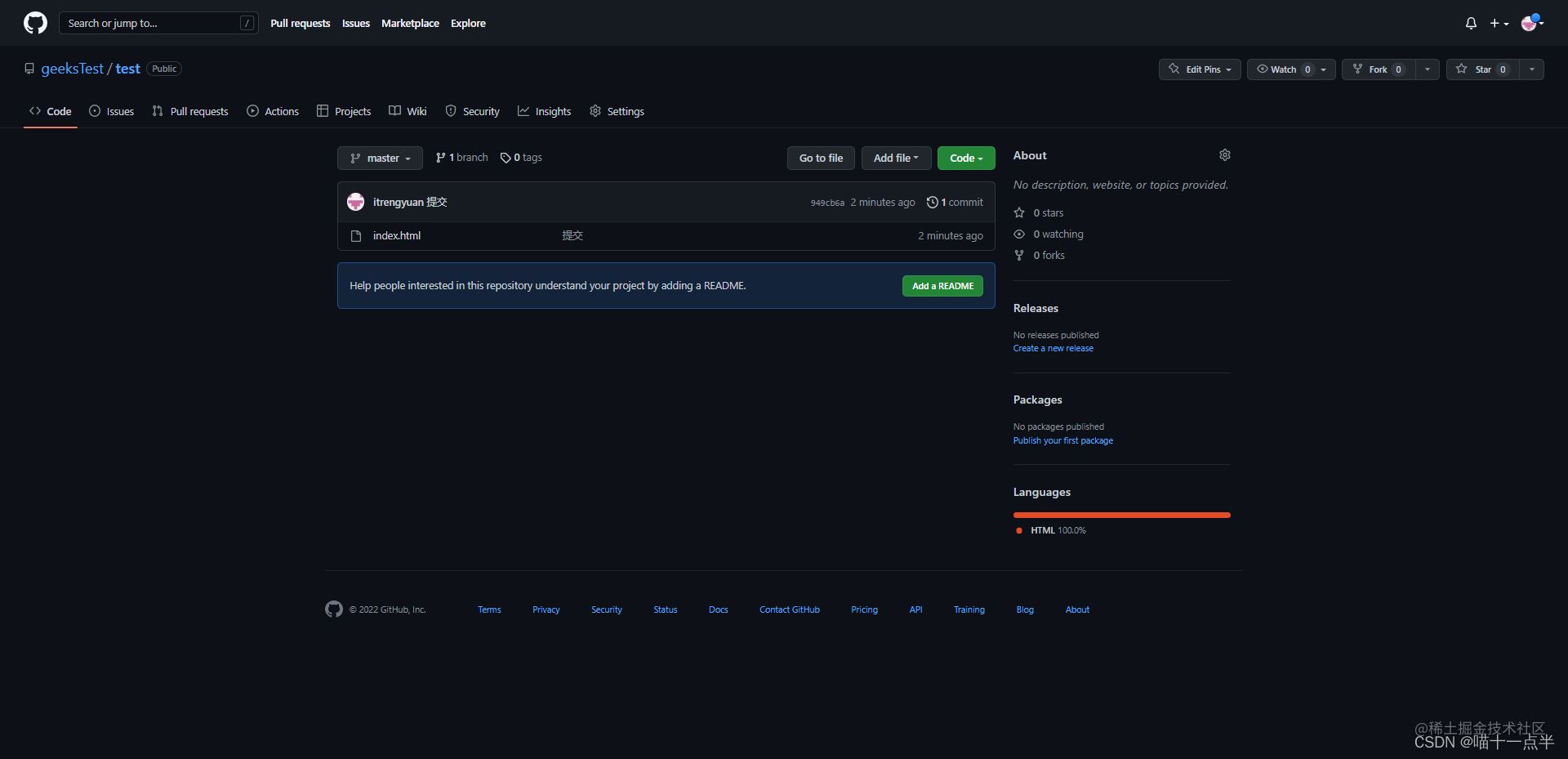Open the Training footer link

tap(969, 609)
